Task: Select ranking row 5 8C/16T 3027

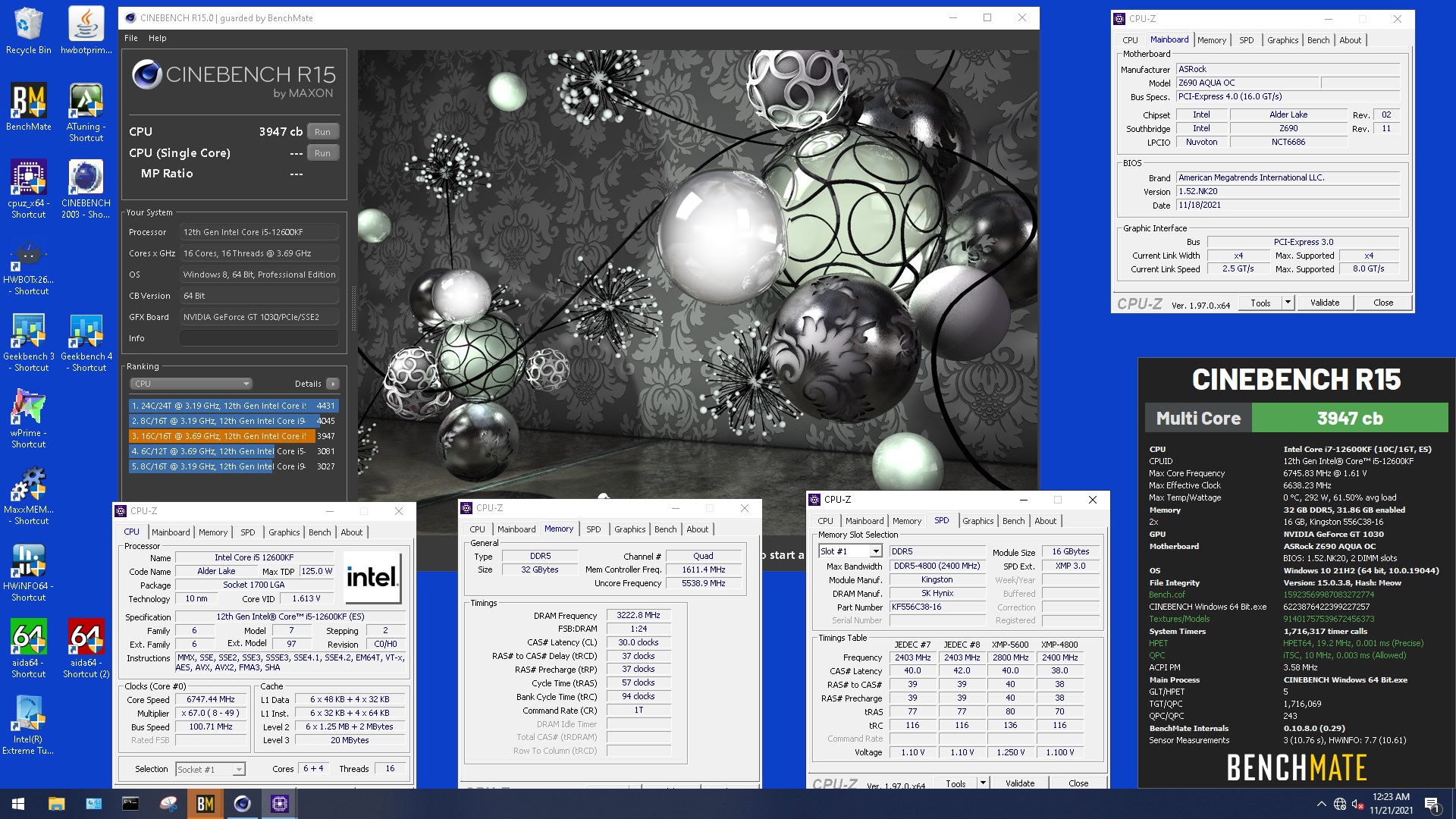Action: pos(233,466)
